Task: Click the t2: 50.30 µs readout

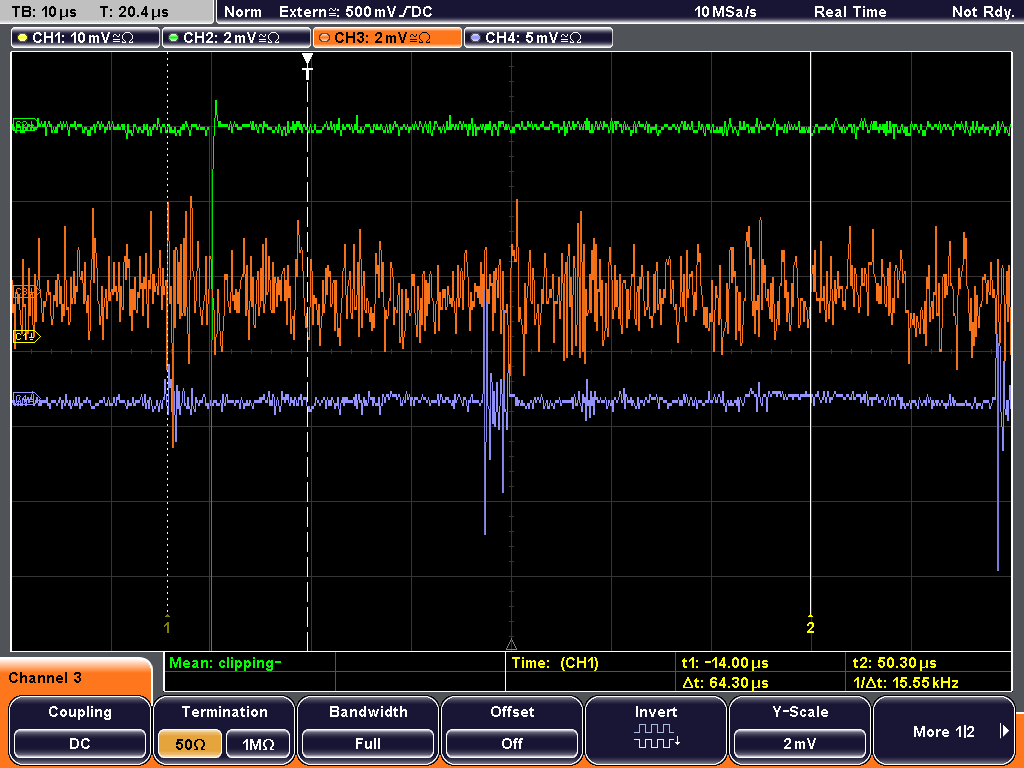Action: tap(895, 663)
